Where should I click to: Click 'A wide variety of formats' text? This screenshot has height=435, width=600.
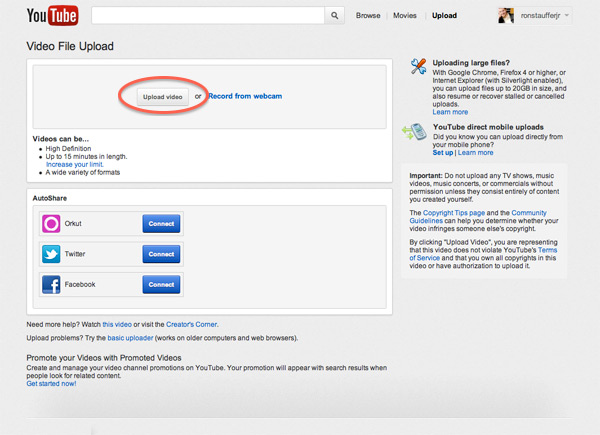tap(83, 173)
